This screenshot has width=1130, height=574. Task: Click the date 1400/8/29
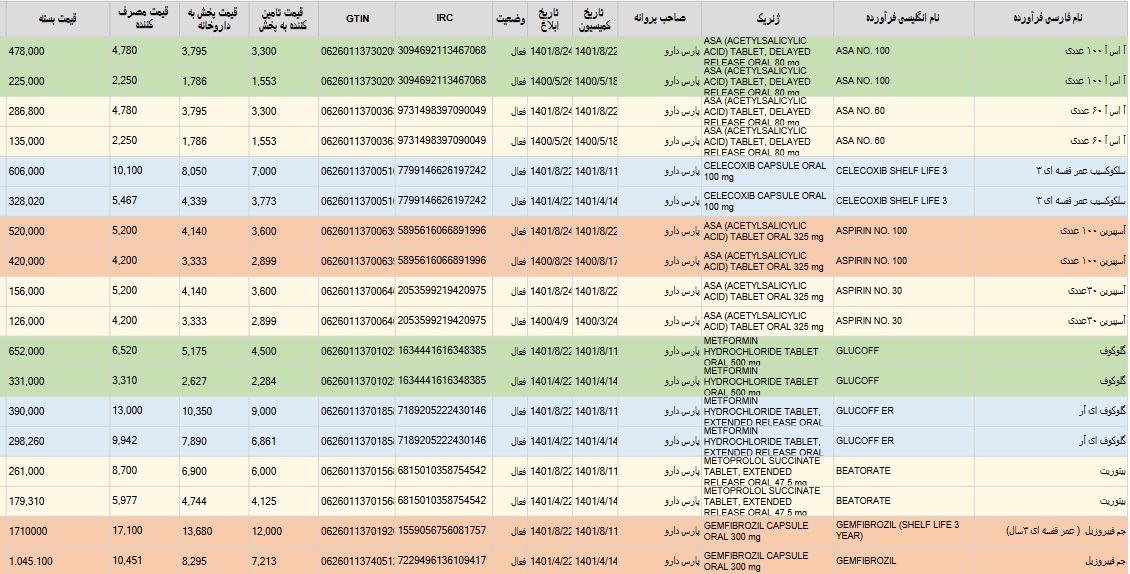click(551, 261)
